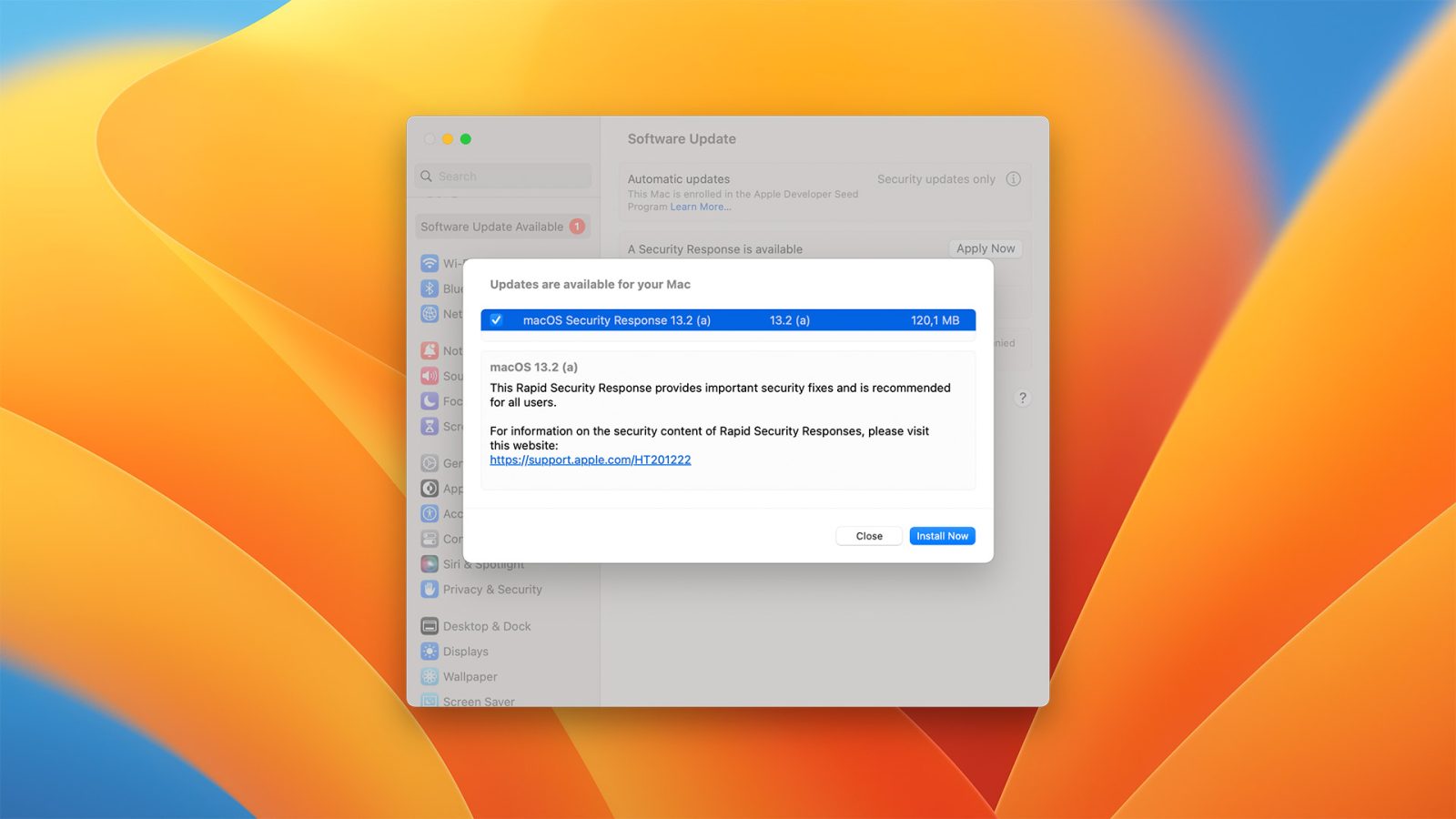Open Bluetooth settings icon
Image resolution: width=1456 pixels, height=819 pixels.
click(430, 288)
